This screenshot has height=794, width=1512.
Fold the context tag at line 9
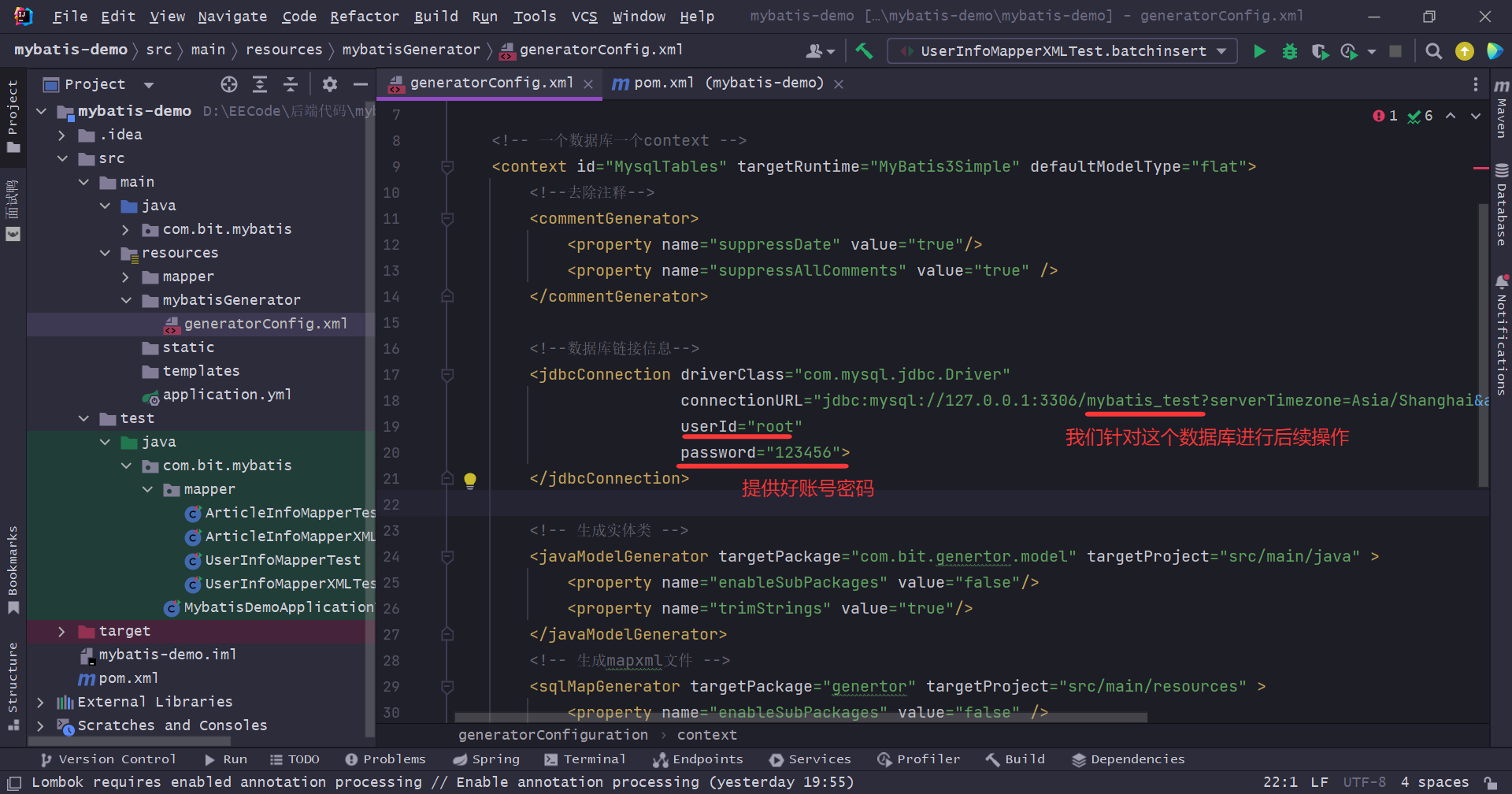pyautogui.click(x=447, y=167)
